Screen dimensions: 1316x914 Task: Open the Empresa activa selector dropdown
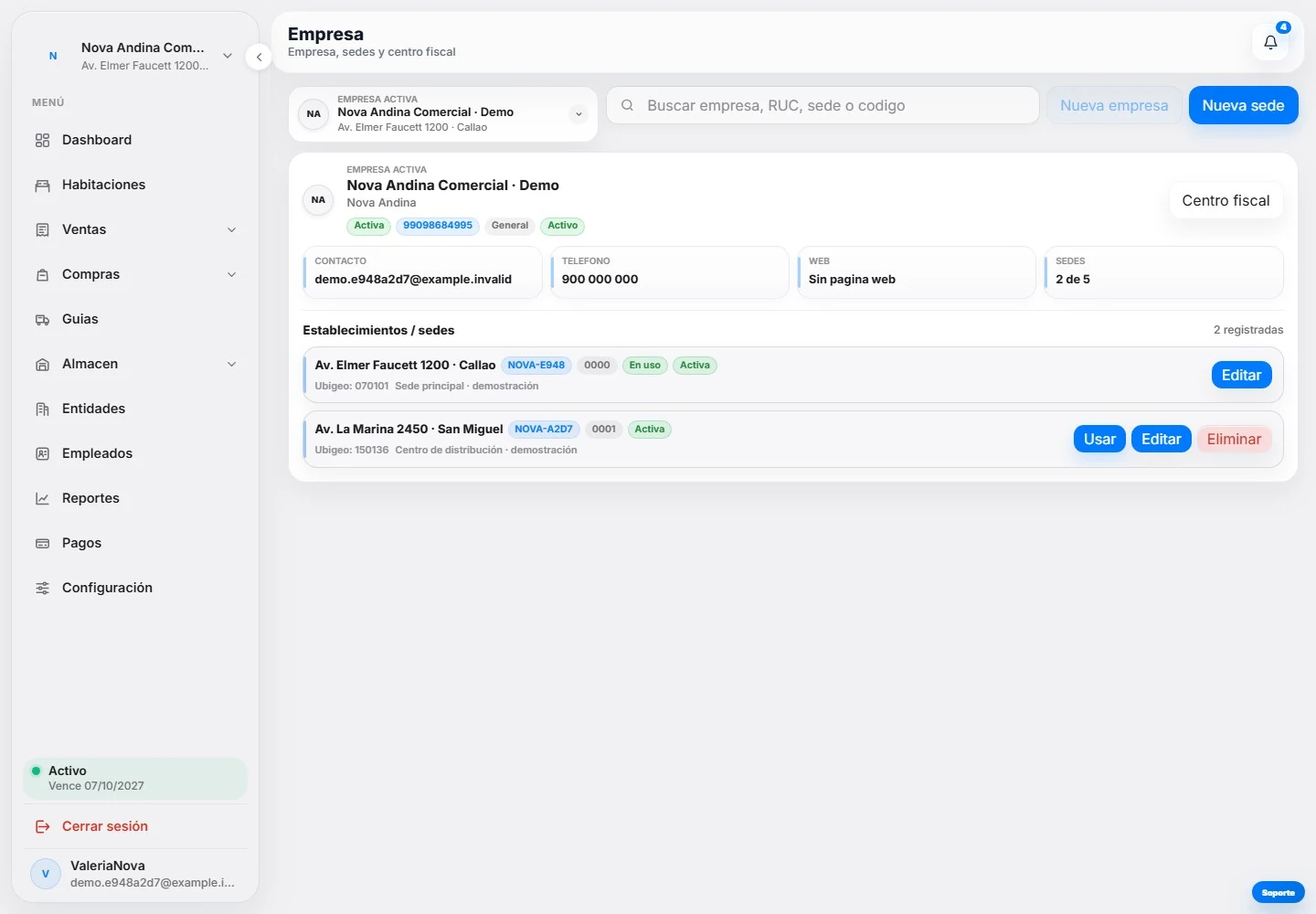tap(443, 113)
